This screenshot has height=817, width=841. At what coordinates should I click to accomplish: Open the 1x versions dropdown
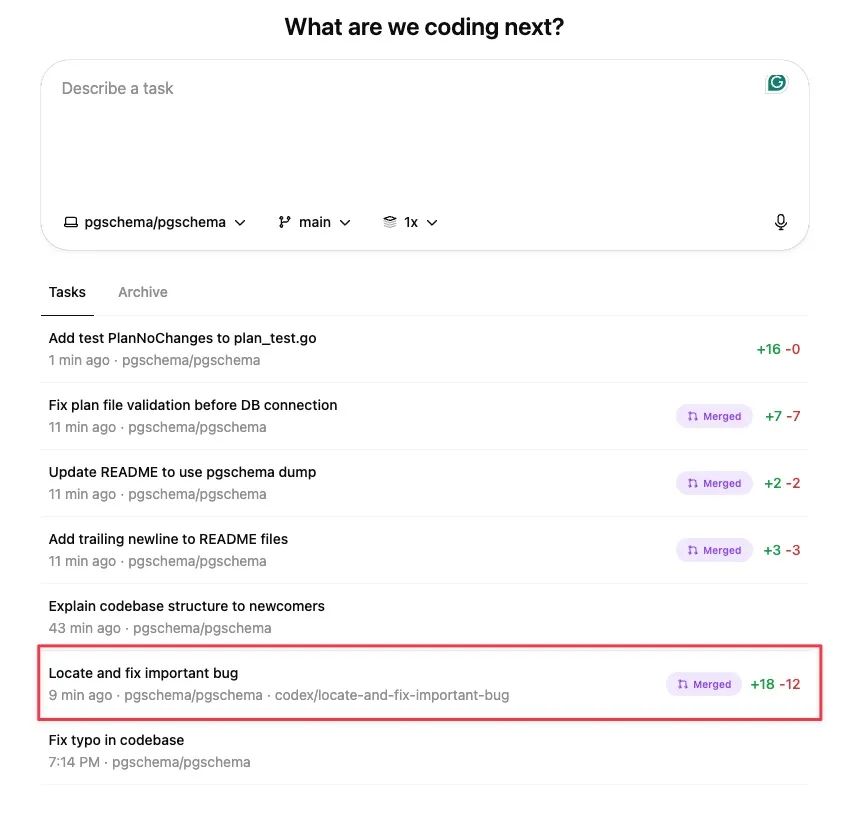[411, 222]
